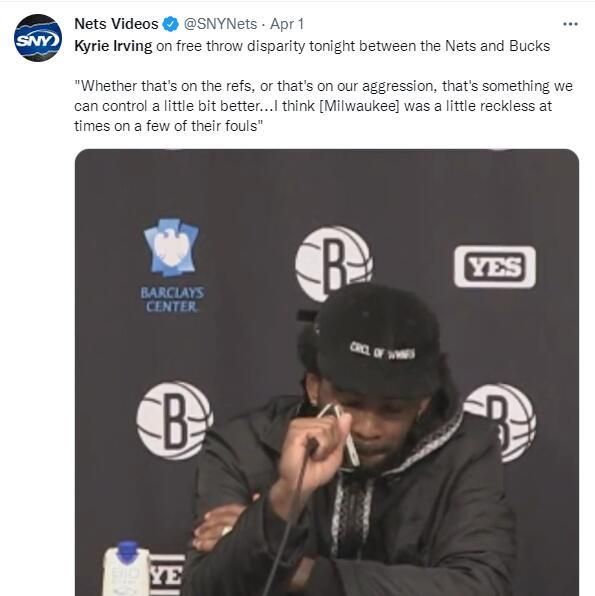
Task: Open the SNY profile avatar
Action: point(38,38)
